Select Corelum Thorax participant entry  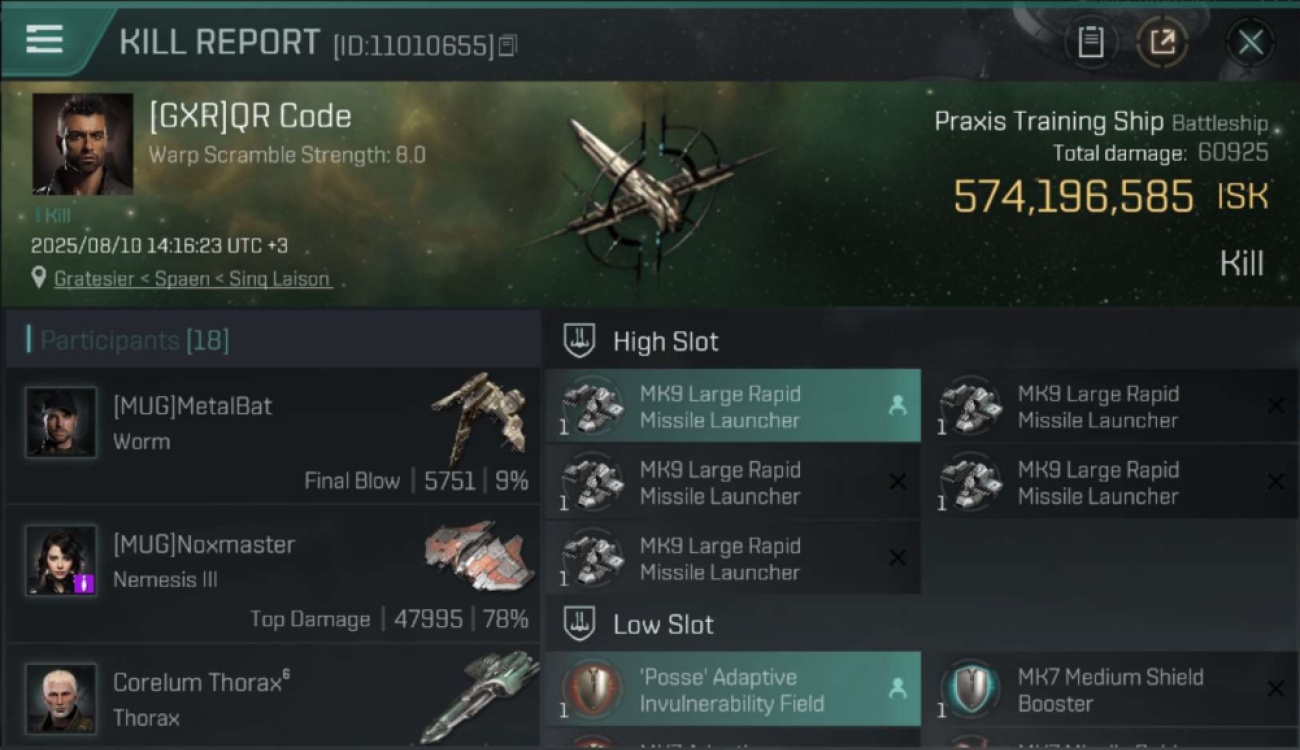point(273,697)
